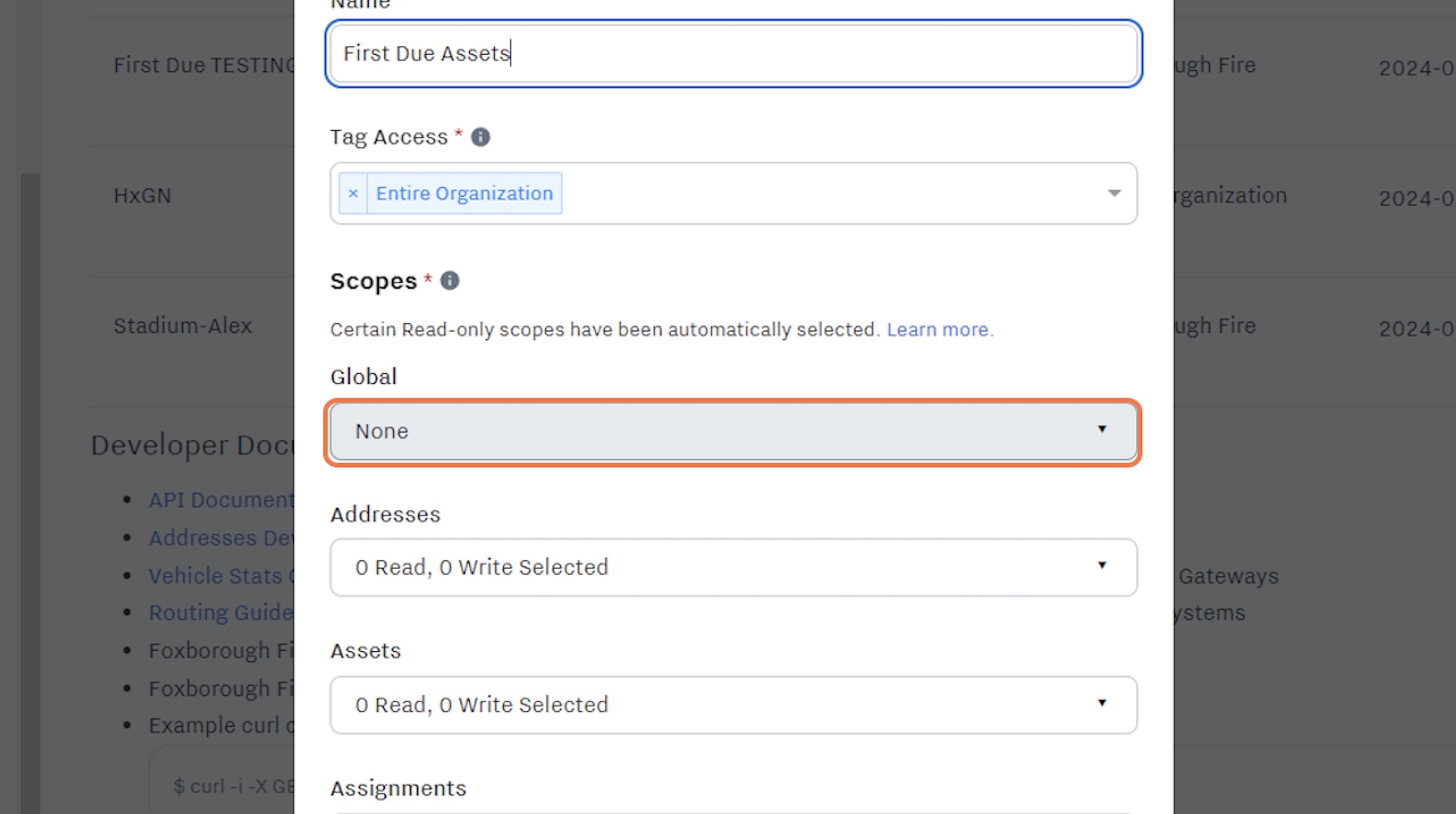Select the HxGN row in background table
This screenshot has width=1456, height=814.
coord(142,195)
